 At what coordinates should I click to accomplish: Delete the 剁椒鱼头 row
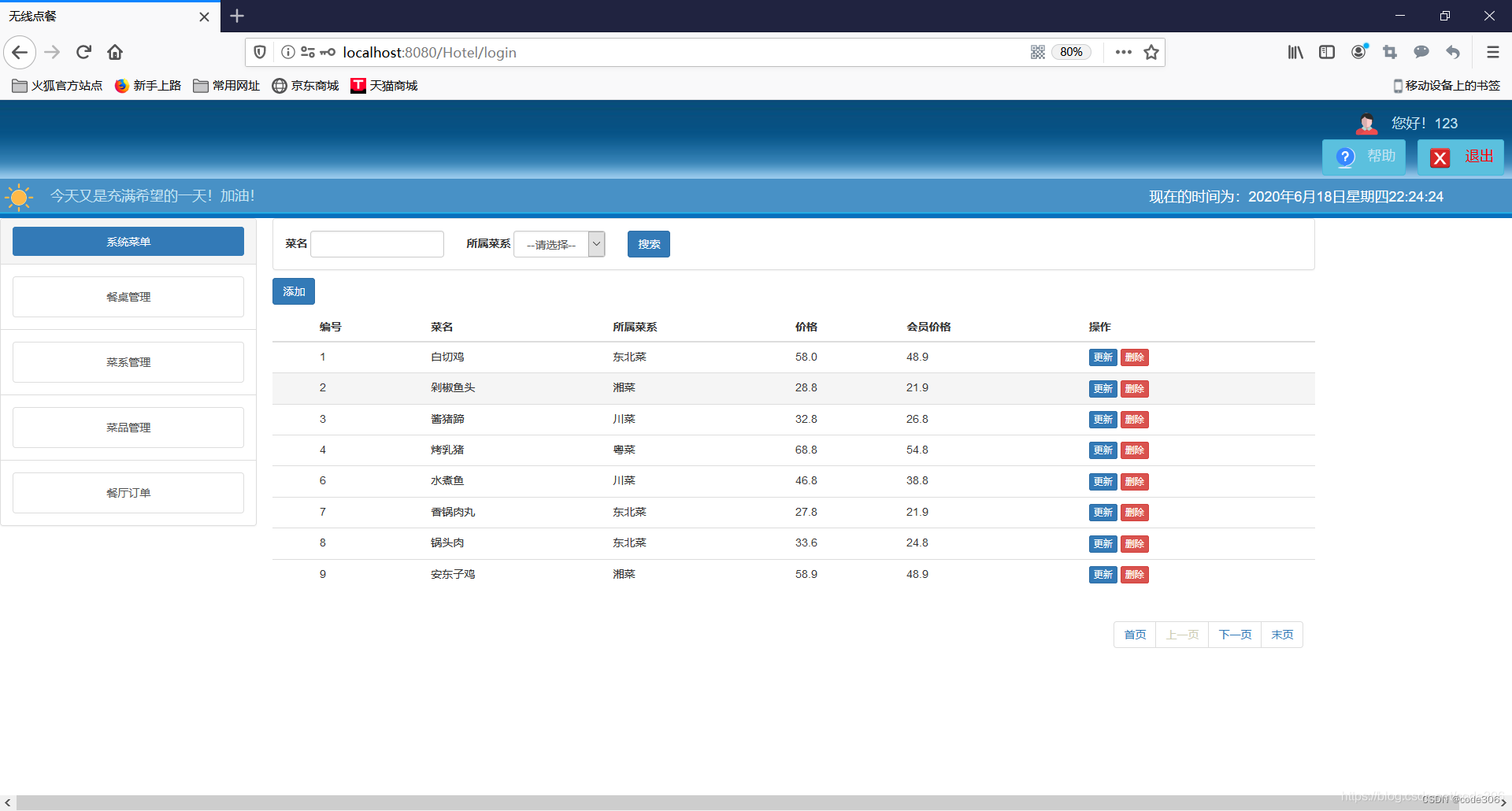(x=1135, y=389)
